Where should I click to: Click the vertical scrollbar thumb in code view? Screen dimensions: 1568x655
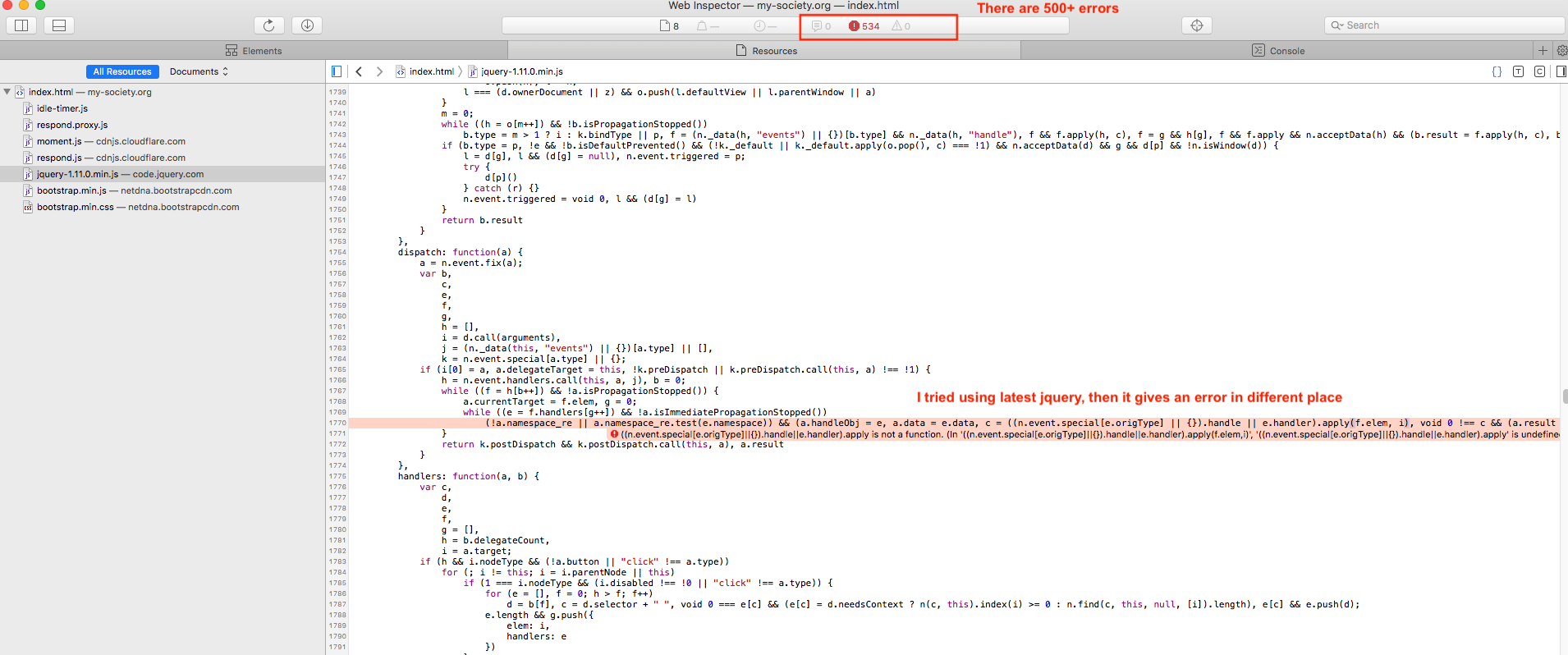pos(1565,396)
